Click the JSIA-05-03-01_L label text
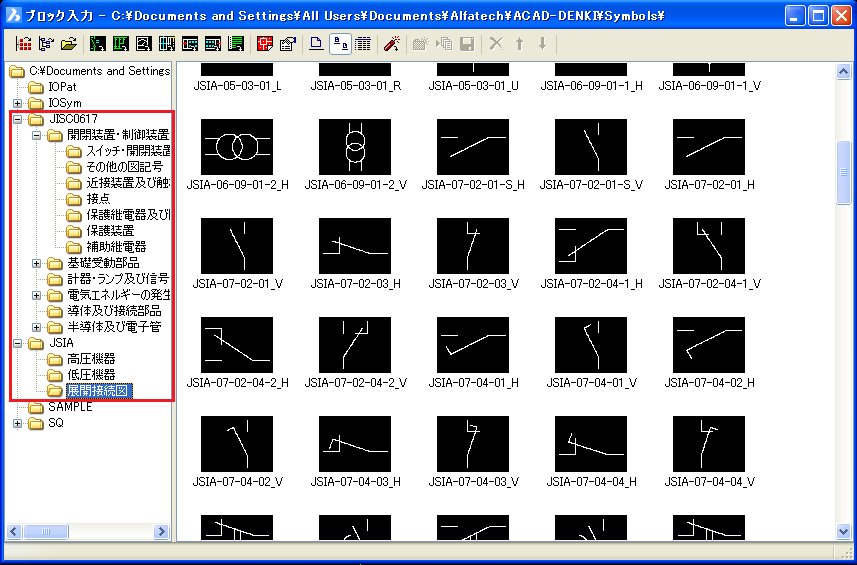The width and height of the screenshot is (857, 565). [x=237, y=86]
